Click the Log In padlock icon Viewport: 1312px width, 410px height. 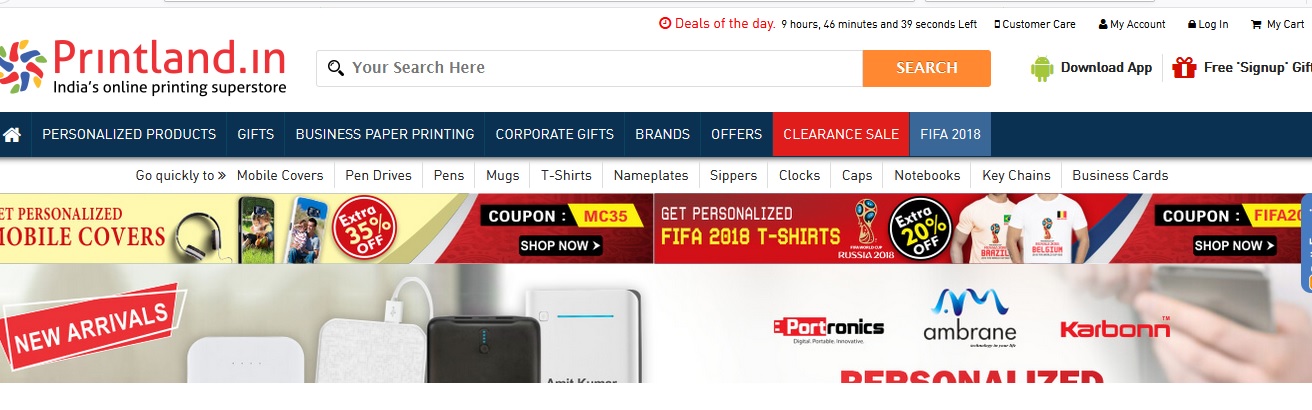click(1192, 24)
